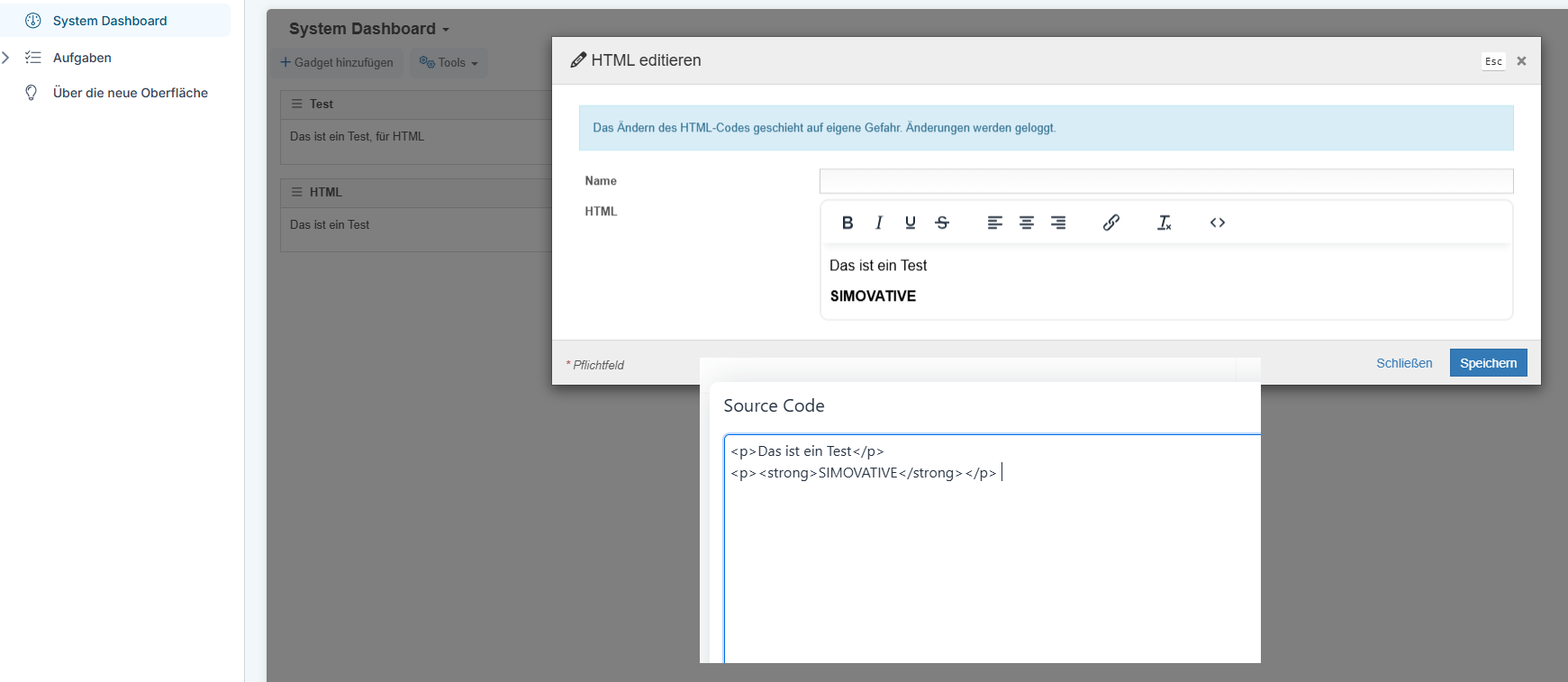
Task: Click Schließen link in dialog footer
Action: tap(1404, 363)
